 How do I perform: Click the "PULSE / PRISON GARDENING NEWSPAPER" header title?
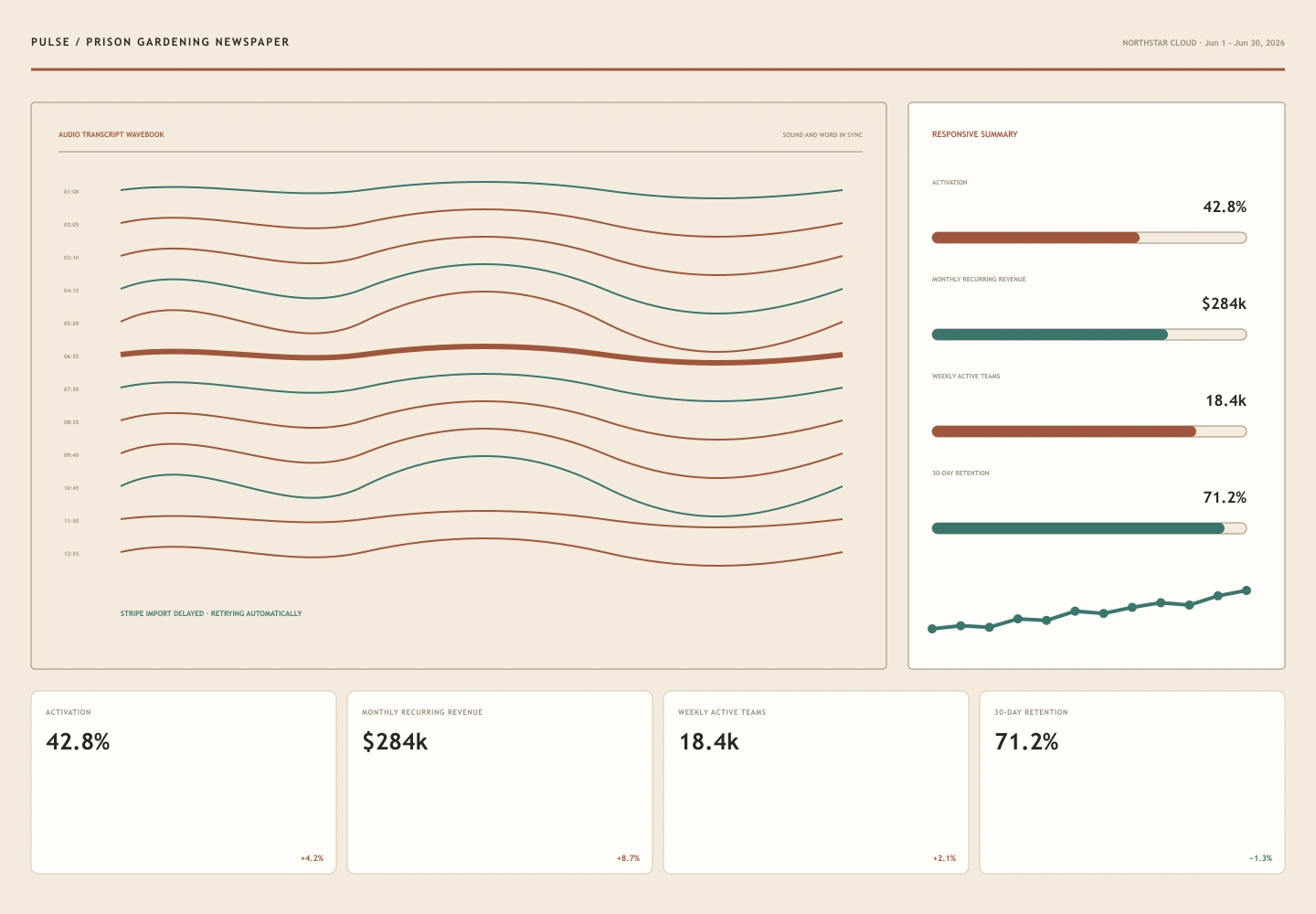[160, 42]
